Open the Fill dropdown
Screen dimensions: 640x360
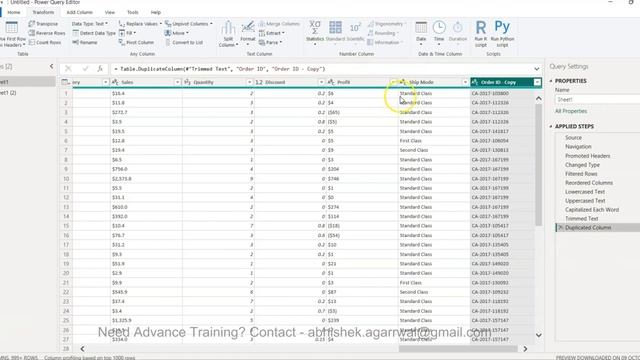click(x=127, y=33)
